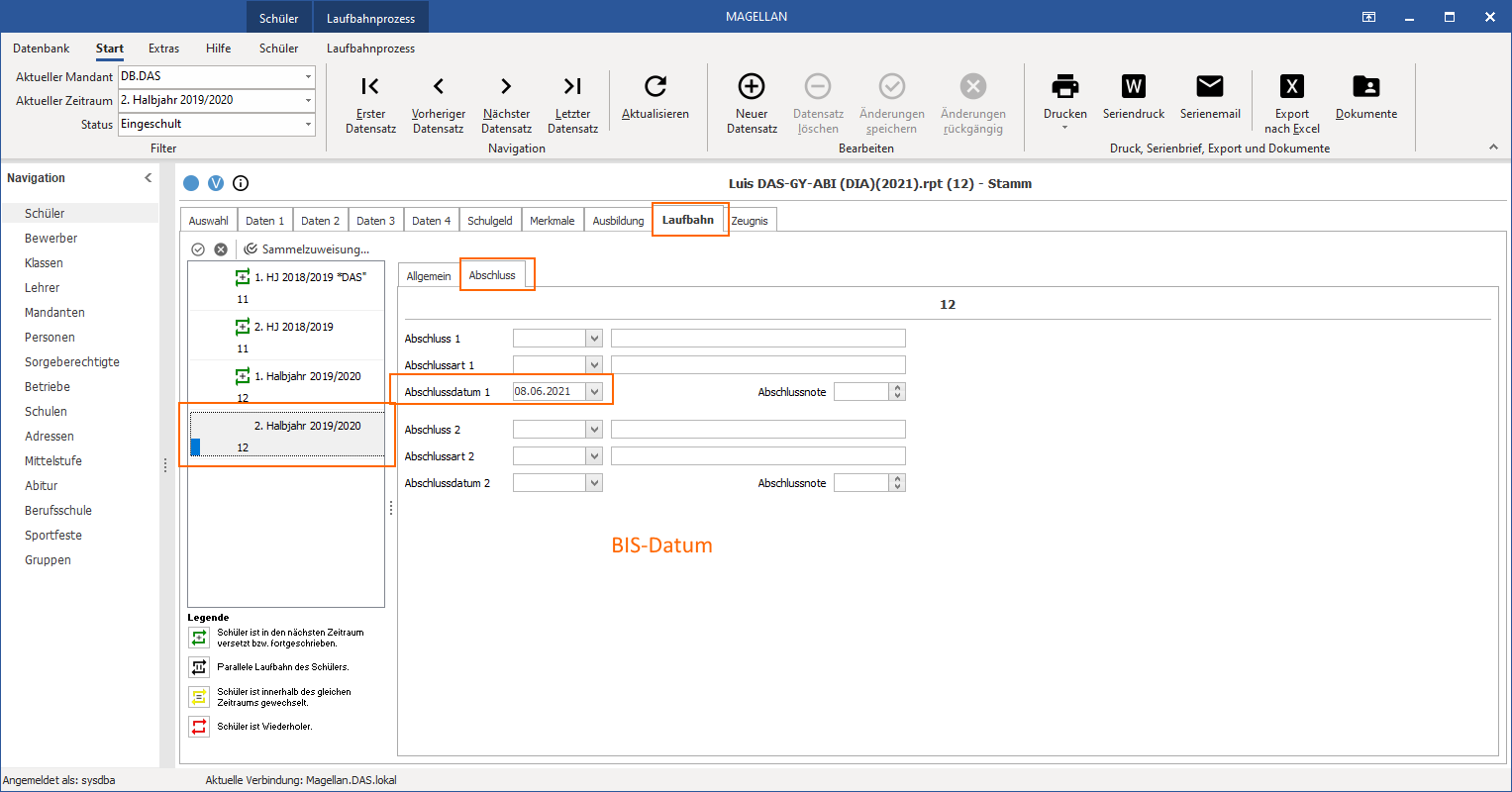Click the confirm checkmark above career list
The height and width of the screenshot is (792, 1512).
pyautogui.click(x=198, y=249)
